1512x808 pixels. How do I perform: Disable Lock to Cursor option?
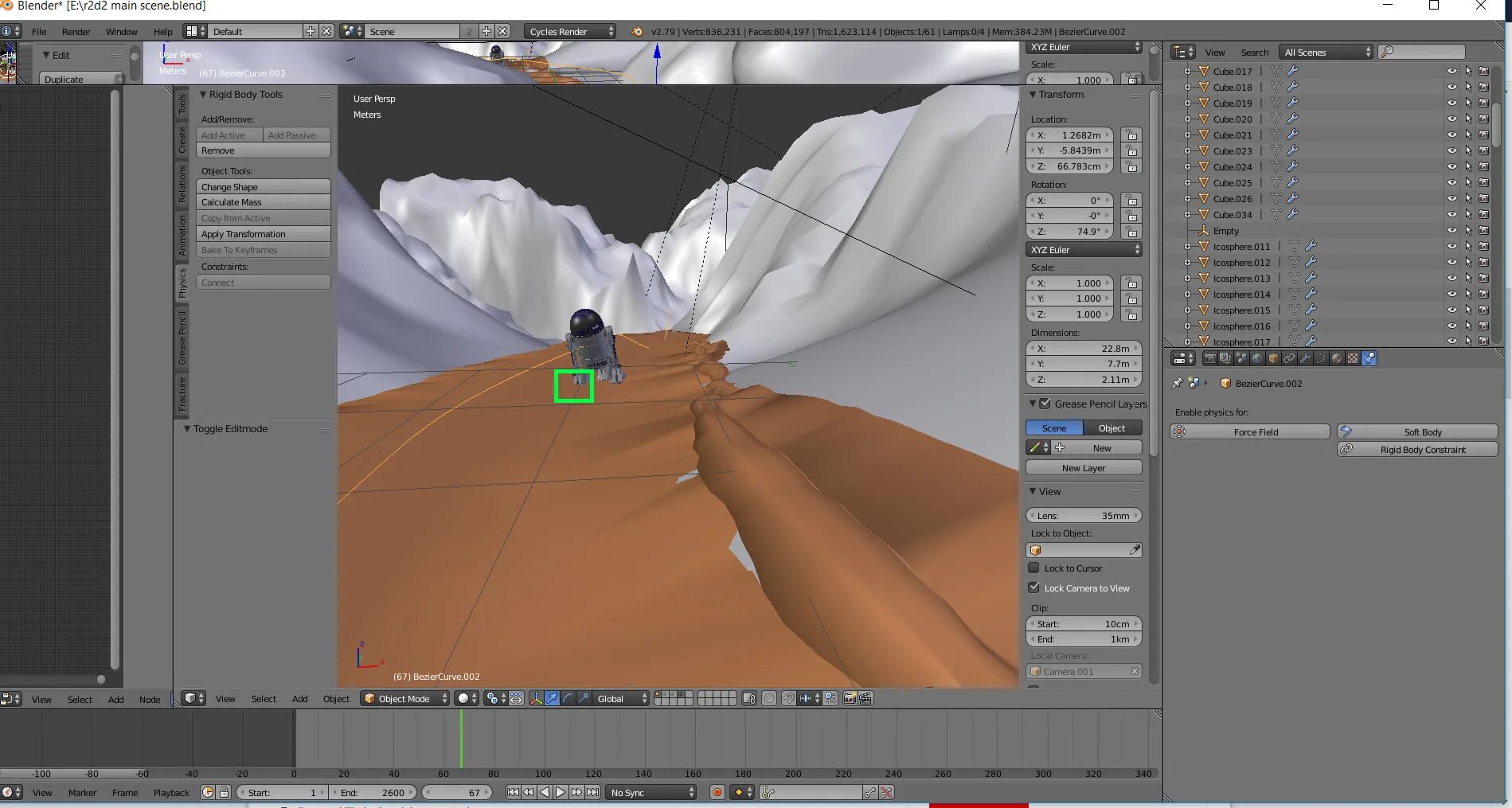(1034, 568)
